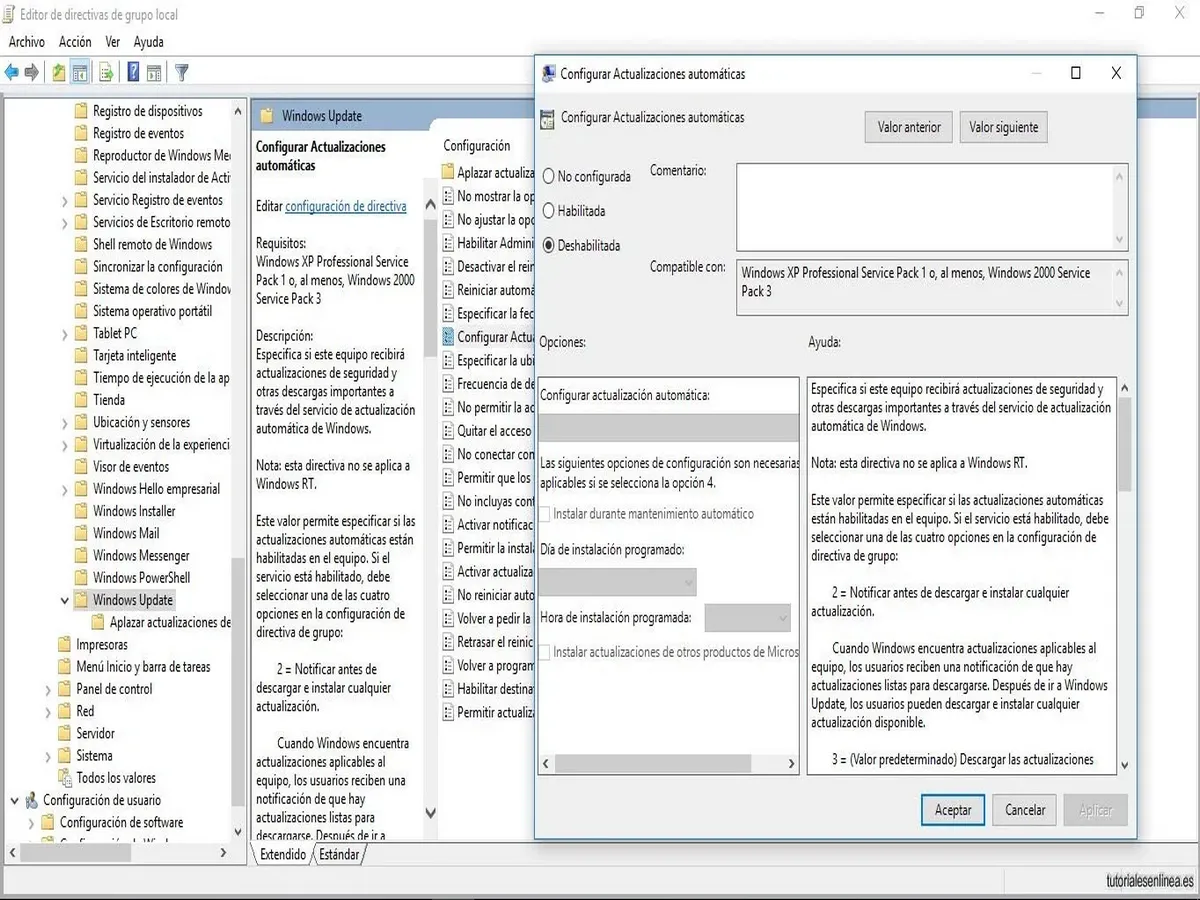Image resolution: width=1200 pixels, height=900 pixels.
Task: Go back with the blue back arrow
Action: pyautogui.click(x=12, y=72)
